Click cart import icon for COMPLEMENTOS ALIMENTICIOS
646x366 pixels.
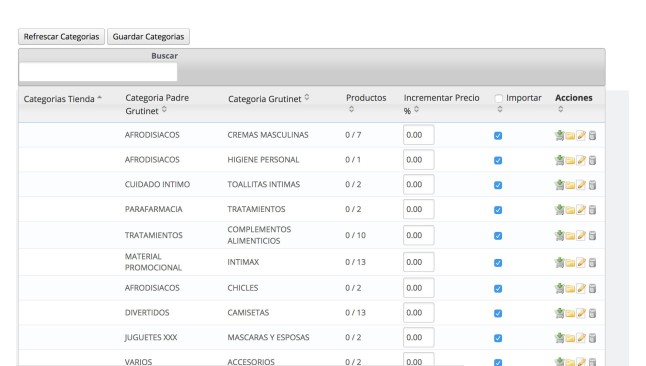coord(559,235)
